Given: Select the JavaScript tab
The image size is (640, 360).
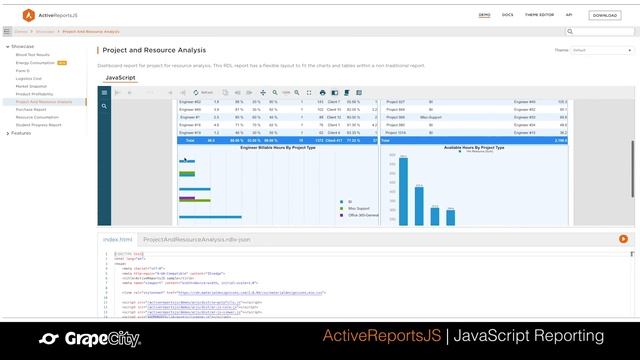Looking at the screenshot, I should [x=120, y=78].
